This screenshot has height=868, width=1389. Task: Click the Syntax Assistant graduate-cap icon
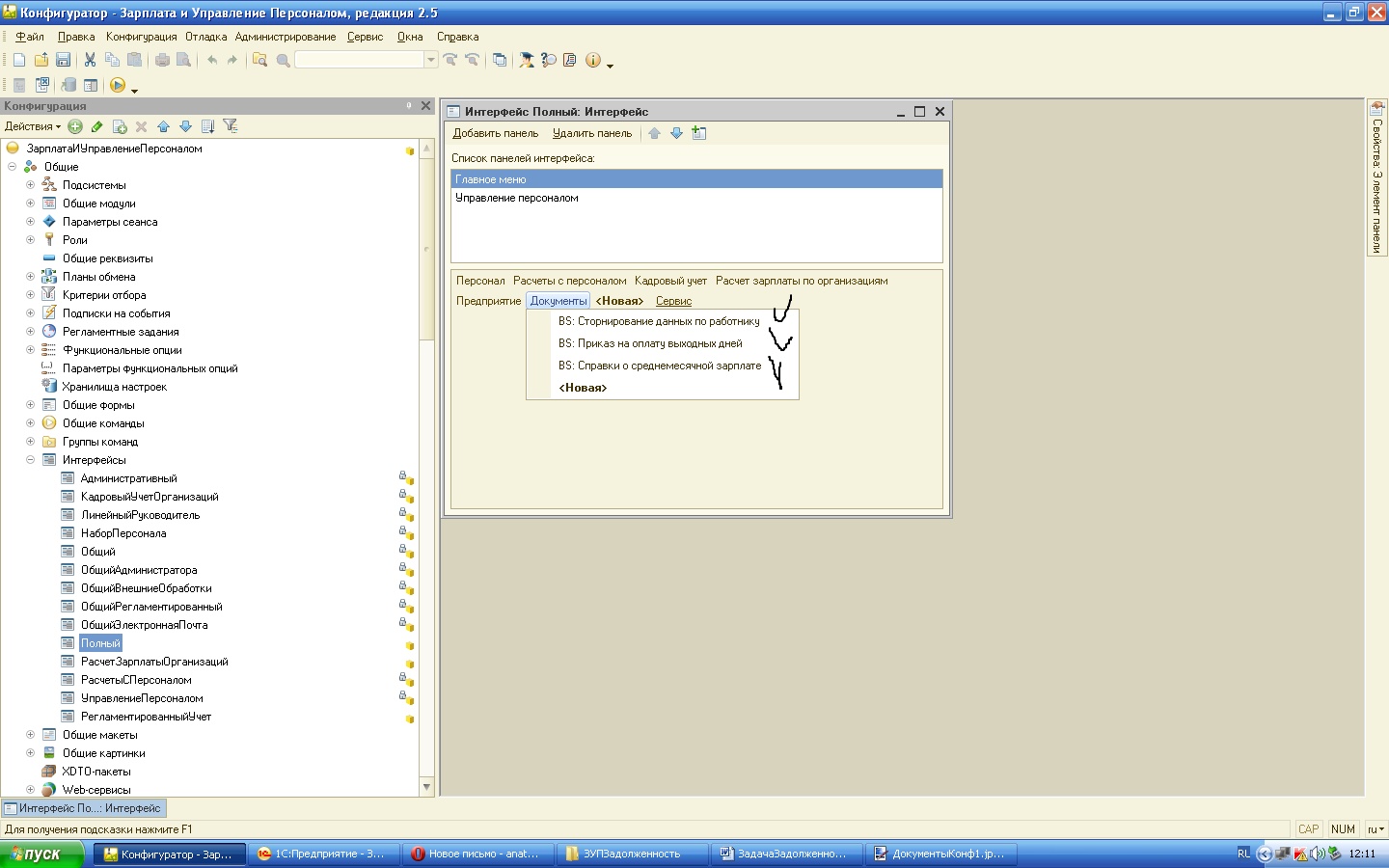click(527, 60)
